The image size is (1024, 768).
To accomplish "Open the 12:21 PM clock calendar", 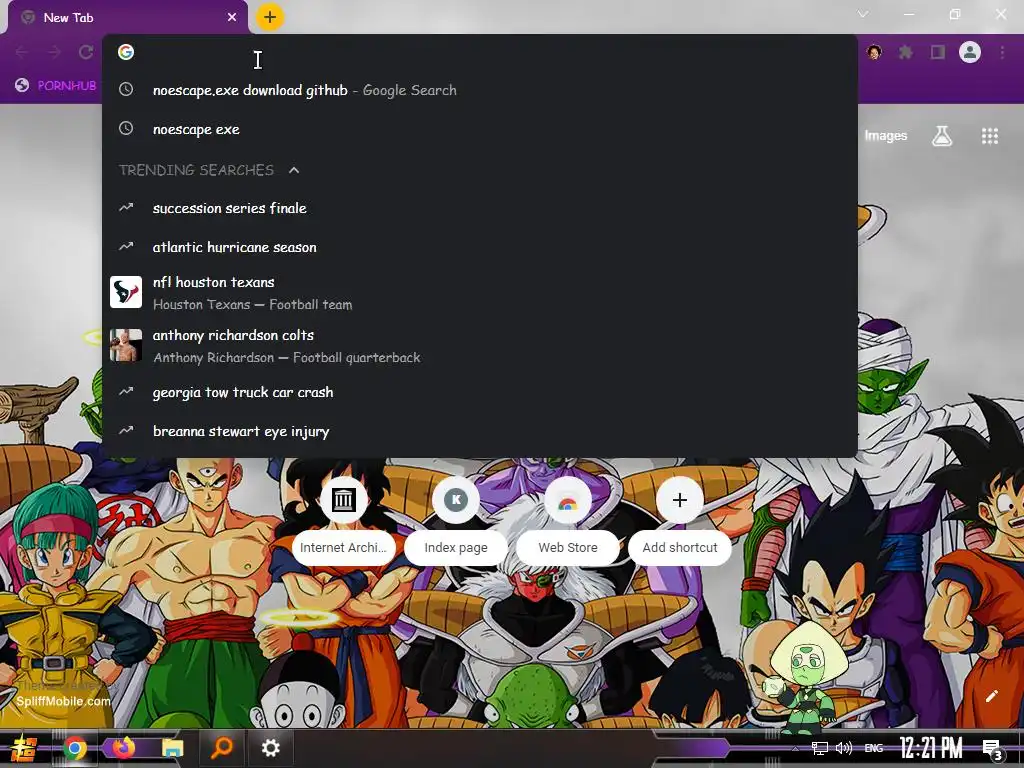I will click(x=931, y=748).
